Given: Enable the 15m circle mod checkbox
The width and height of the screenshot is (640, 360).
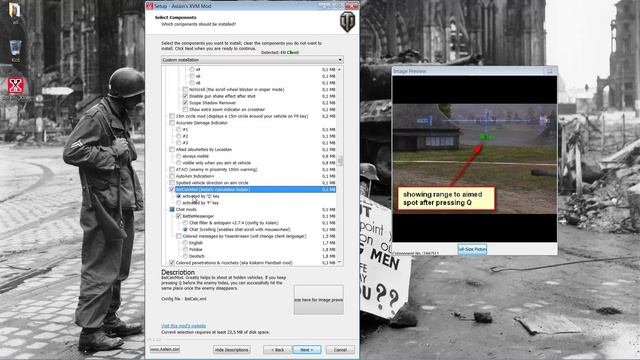Looking at the screenshot, I should [x=172, y=116].
